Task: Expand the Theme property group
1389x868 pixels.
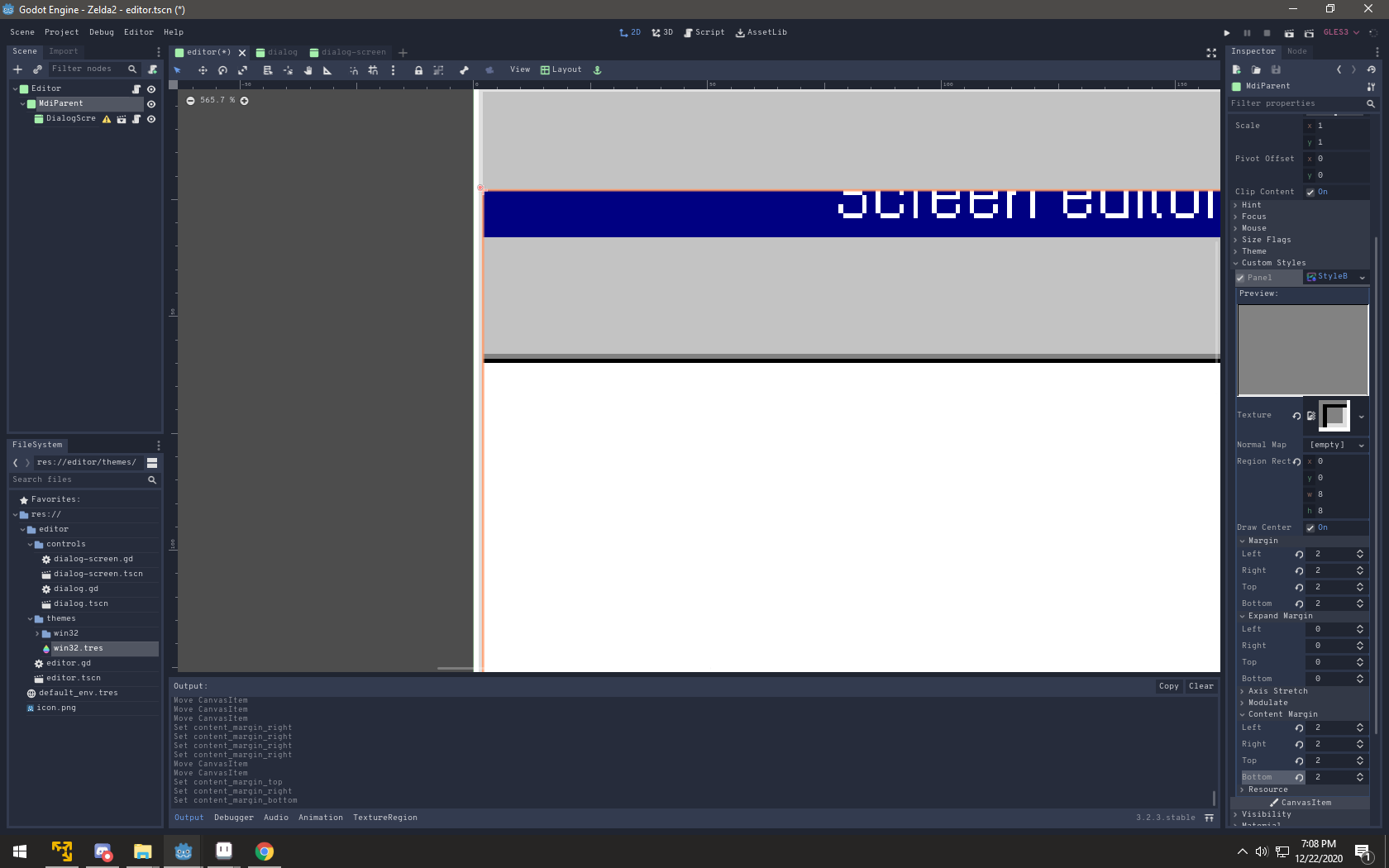Action: tap(1253, 251)
